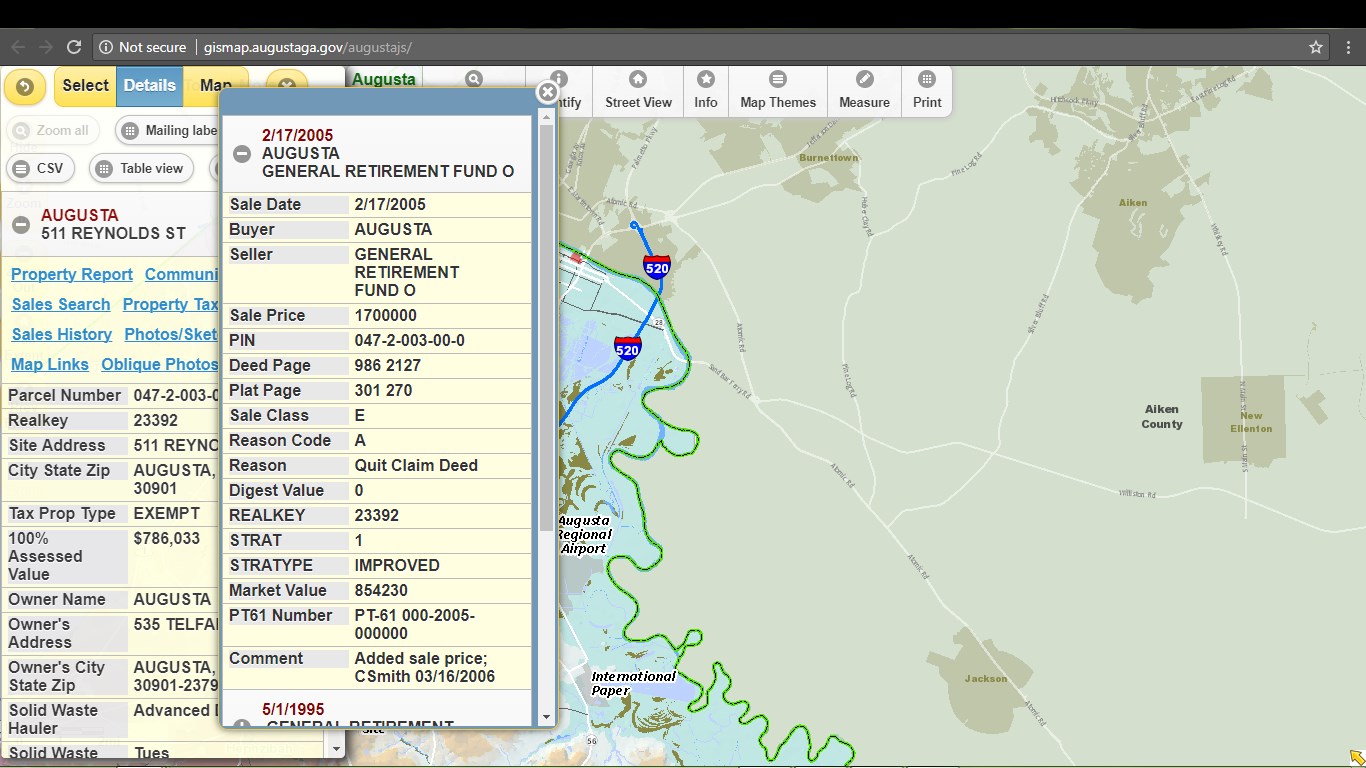This screenshot has height=768, width=1366.
Task: Export results with the CSV button
Action: (39, 168)
